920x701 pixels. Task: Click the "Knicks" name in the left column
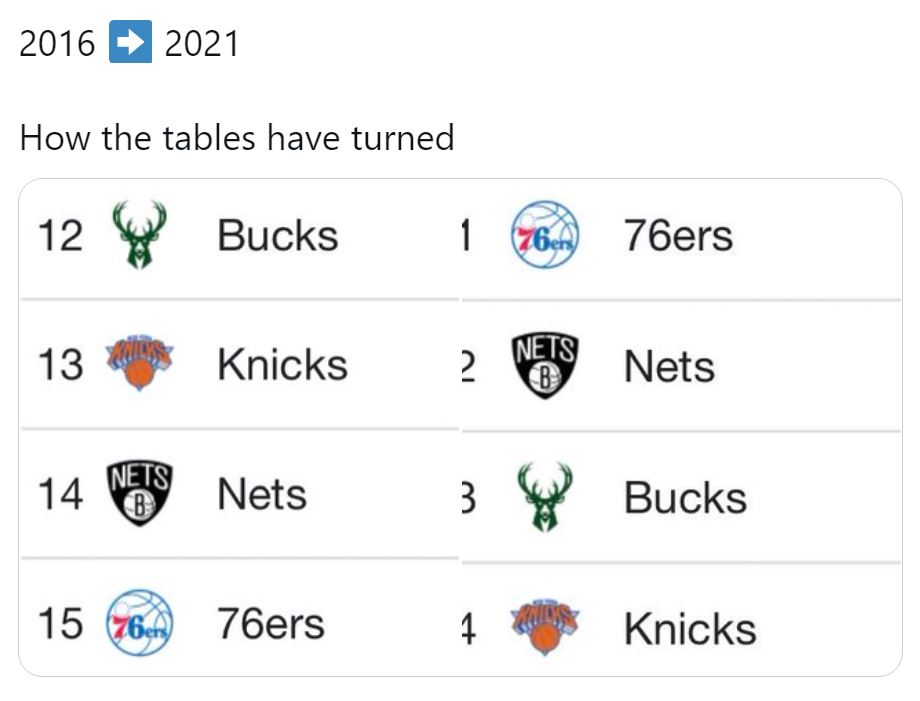[282, 365]
